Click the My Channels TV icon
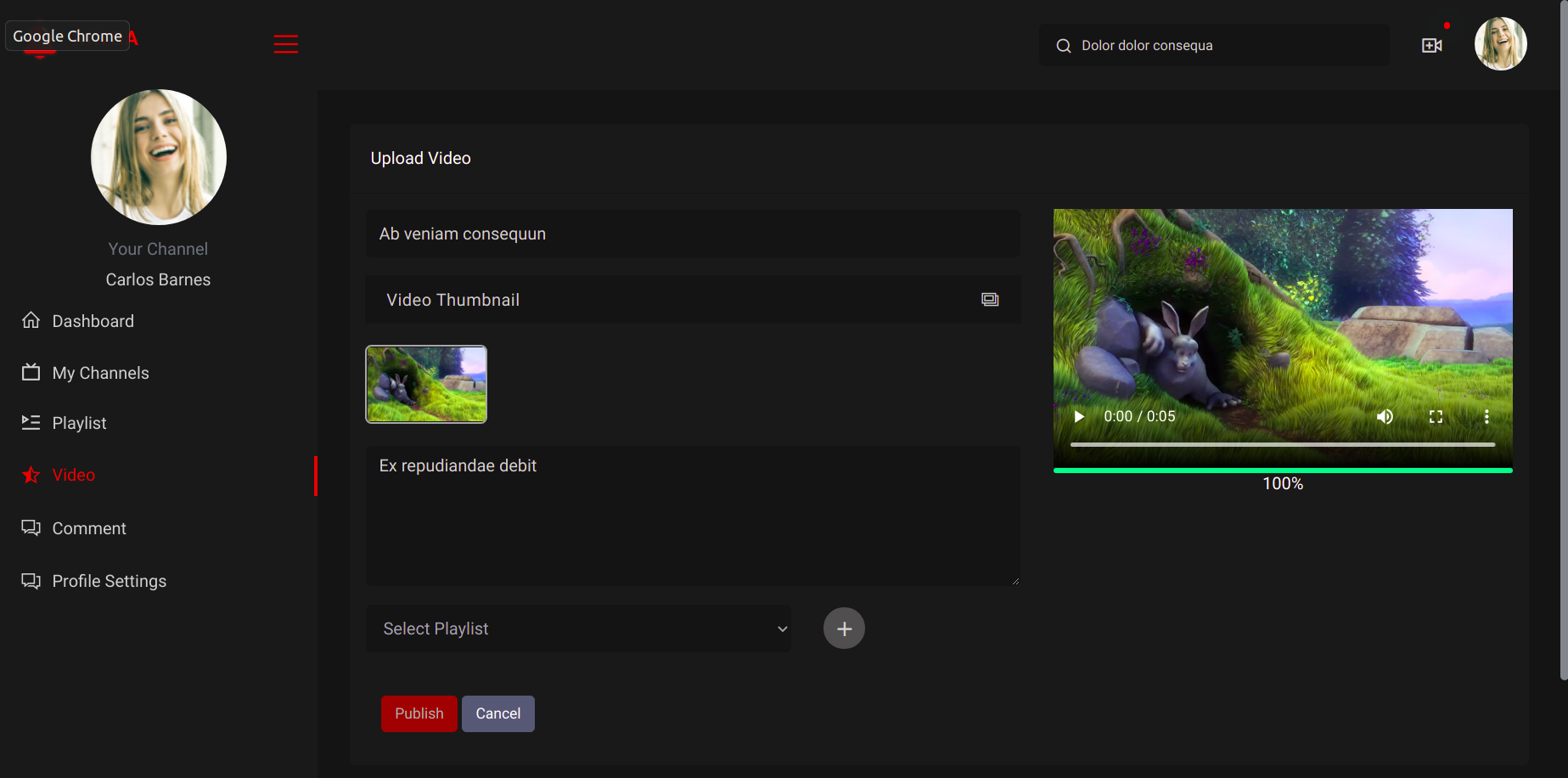Screen dimensions: 1568x778 pyautogui.click(x=31, y=372)
